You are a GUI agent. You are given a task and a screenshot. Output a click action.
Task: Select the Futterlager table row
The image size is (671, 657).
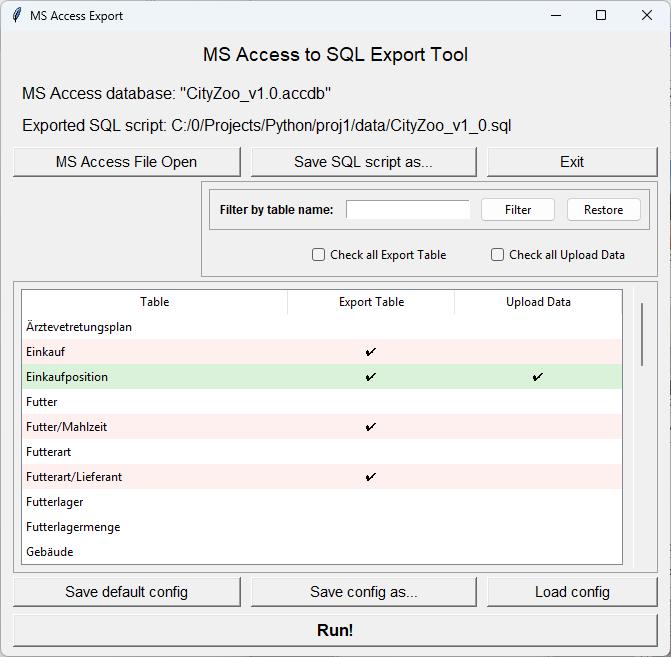pos(322,502)
